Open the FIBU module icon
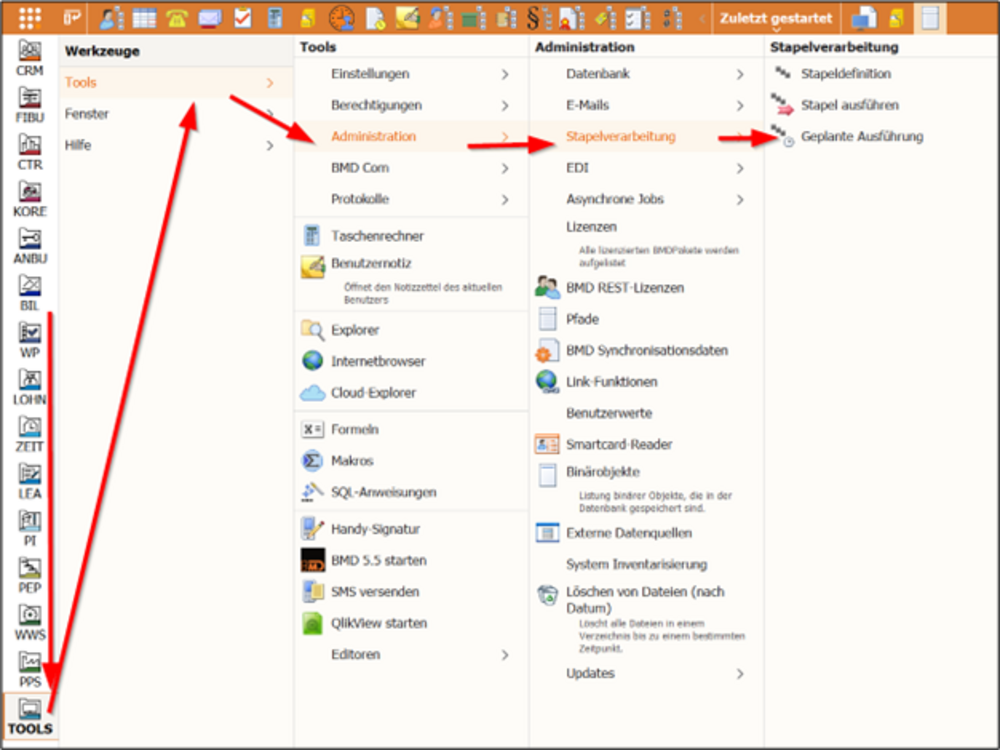The height and width of the screenshot is (750, 1000). pyautogui.click(x=30, y=105)
